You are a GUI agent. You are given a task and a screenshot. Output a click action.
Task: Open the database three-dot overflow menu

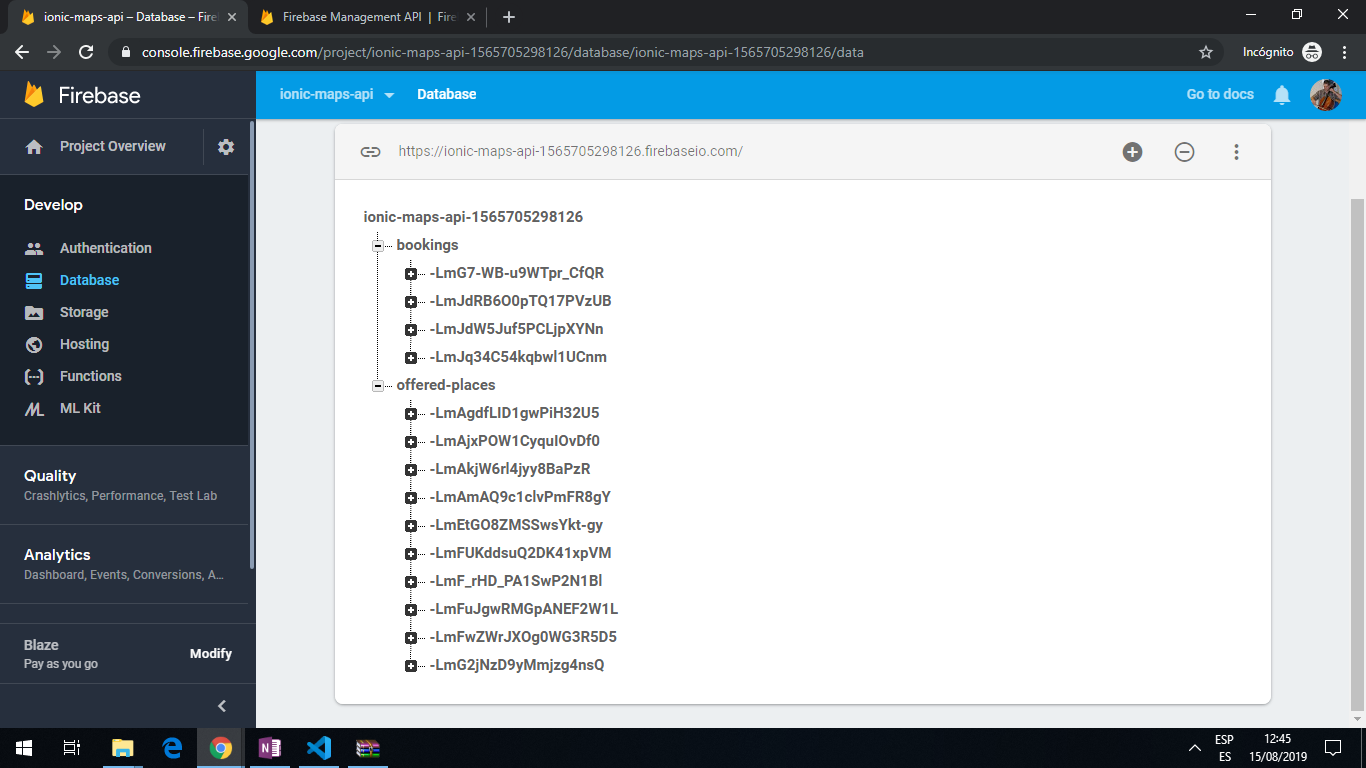[x=1236, y=152]
